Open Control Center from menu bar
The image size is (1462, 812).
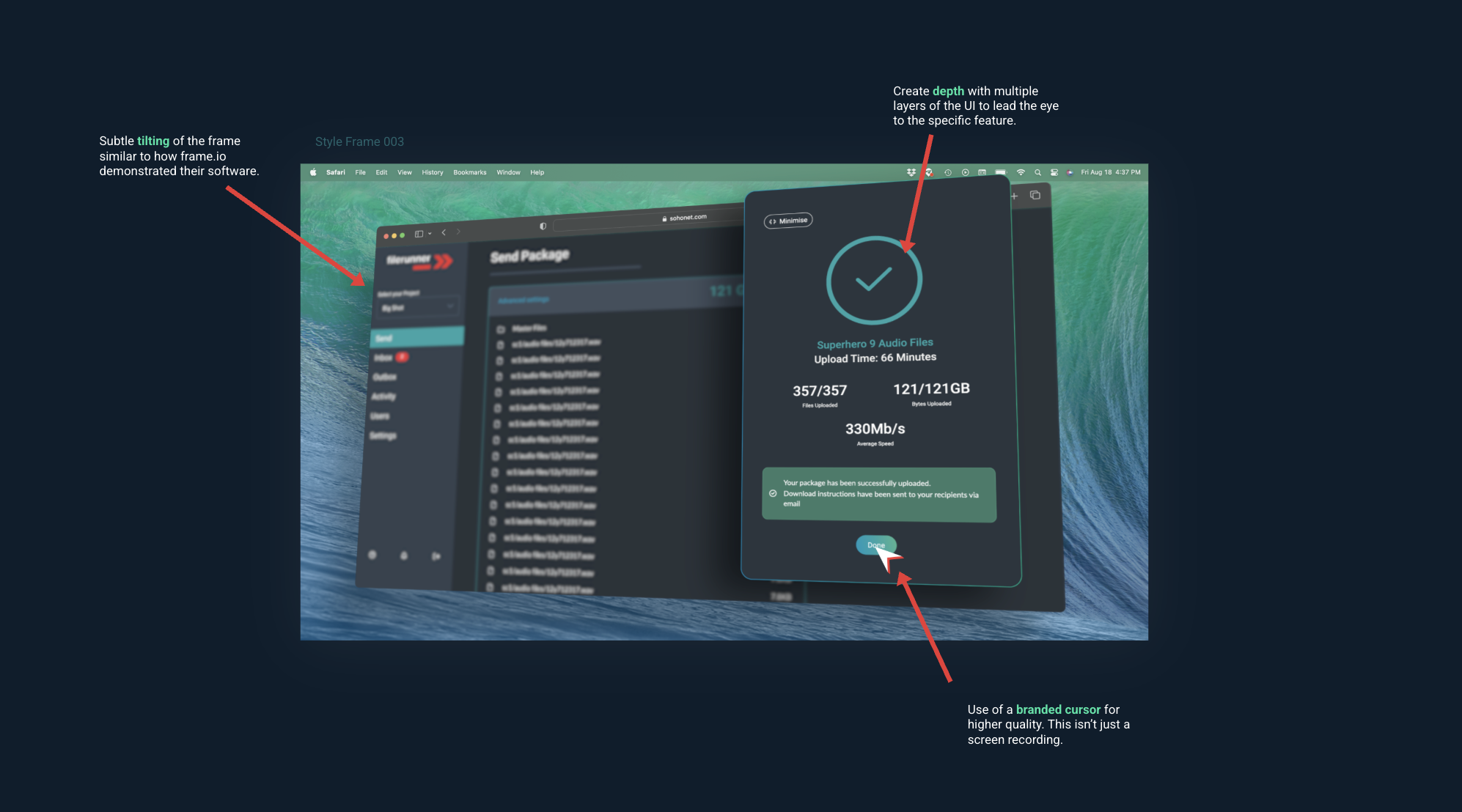click(x=1054, y=172)
